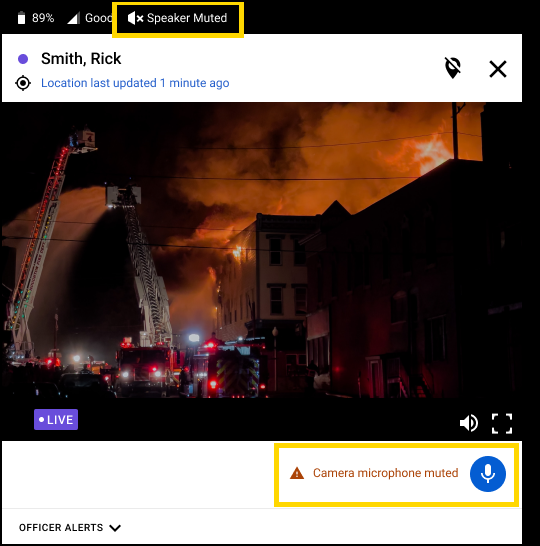Screen dimensions: 540x546
Task: Click the 89% battery level text
Action: pos(43,18)
